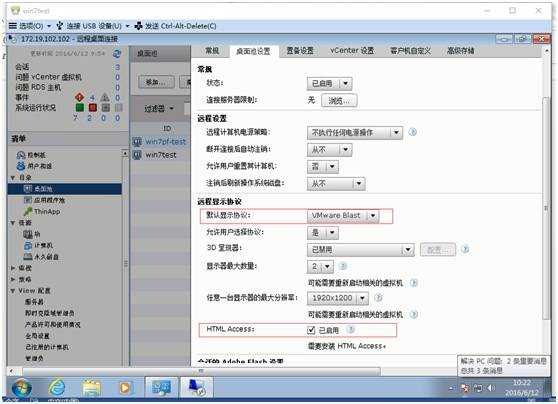This screenshot has height=404, width=558.
Task: Click the green system health status icon
Action: pos(80,107)
